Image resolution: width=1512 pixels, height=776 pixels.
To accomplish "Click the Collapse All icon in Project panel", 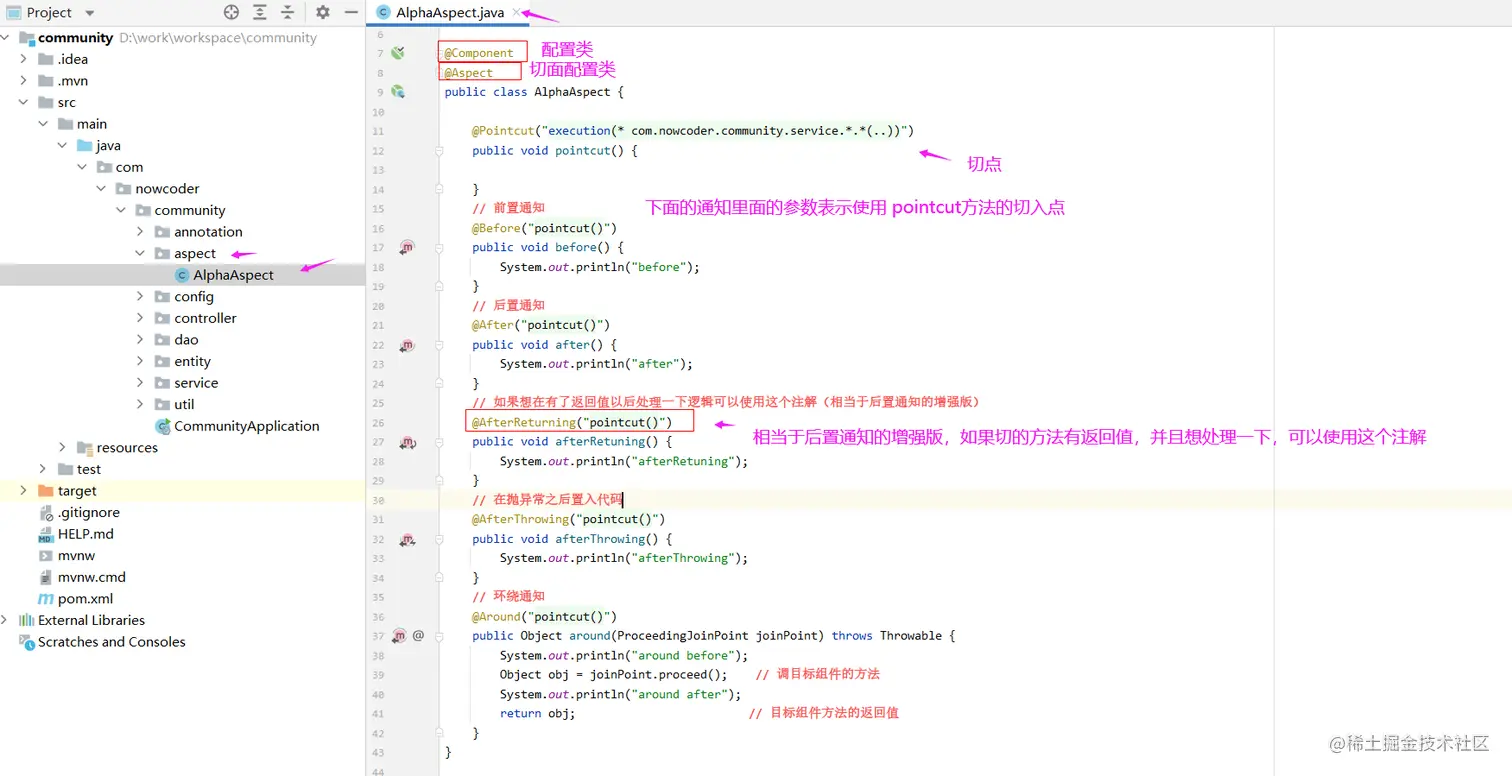I will [x=288, y=12].
